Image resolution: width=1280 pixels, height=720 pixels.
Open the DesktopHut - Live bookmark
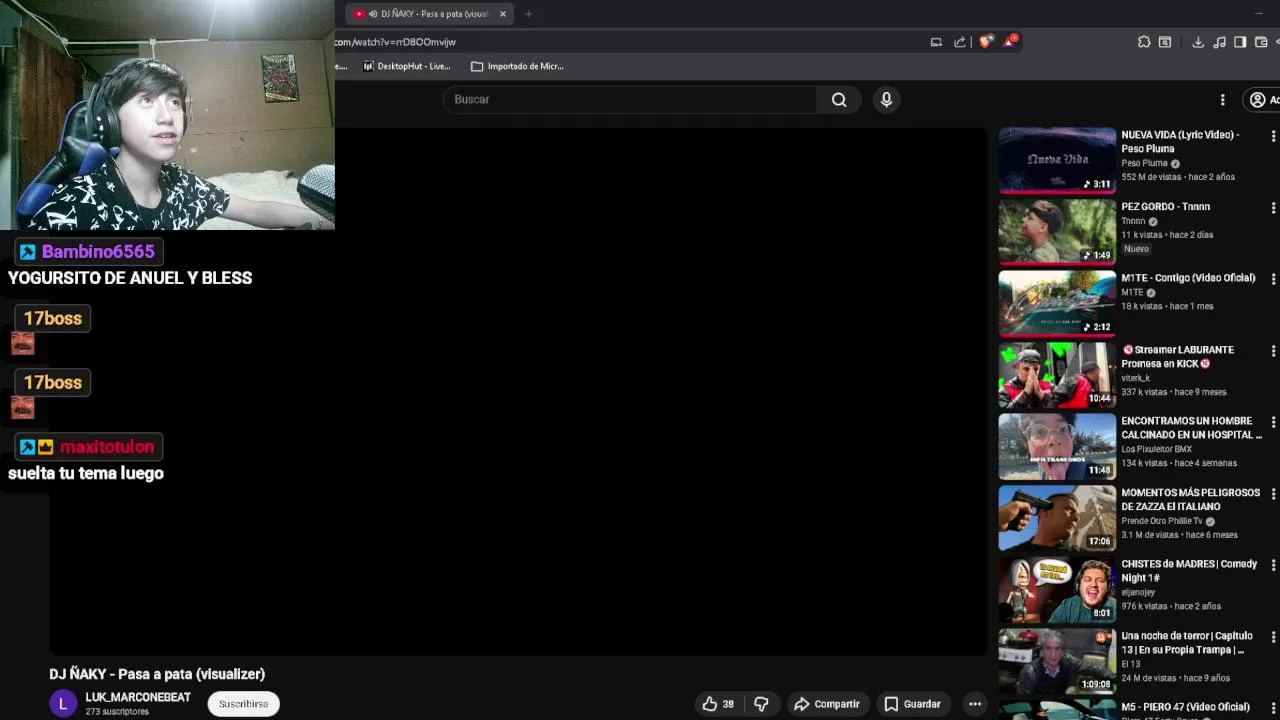406,66
